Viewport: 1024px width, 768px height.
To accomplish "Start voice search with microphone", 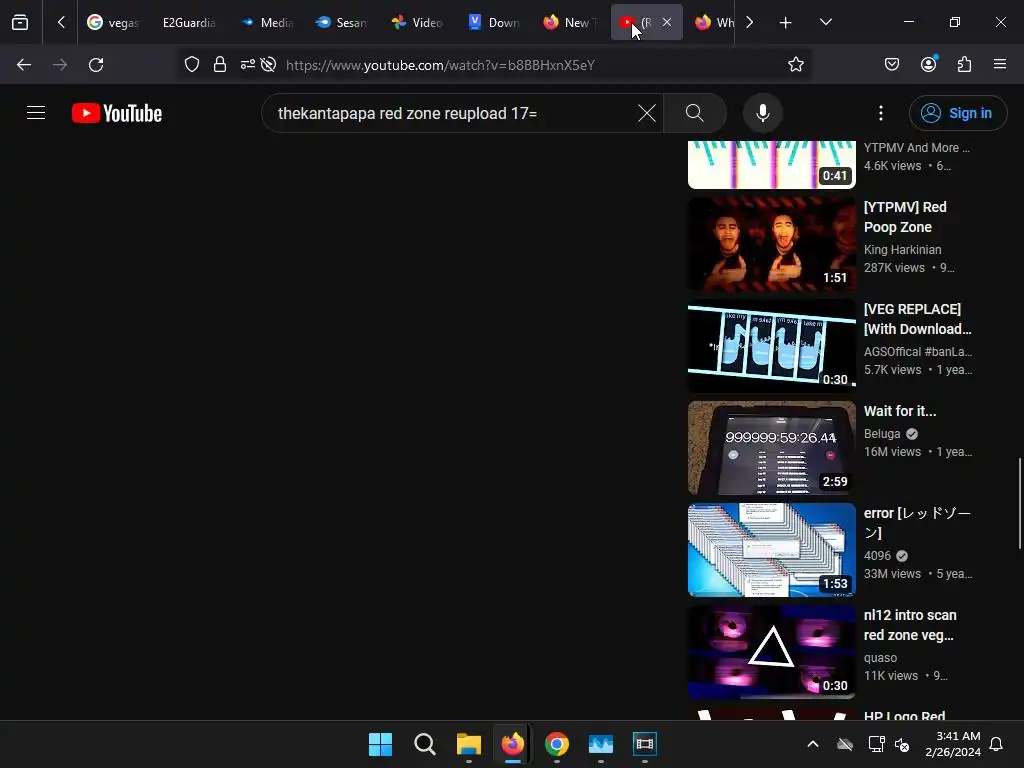I will tap(763, 114).
